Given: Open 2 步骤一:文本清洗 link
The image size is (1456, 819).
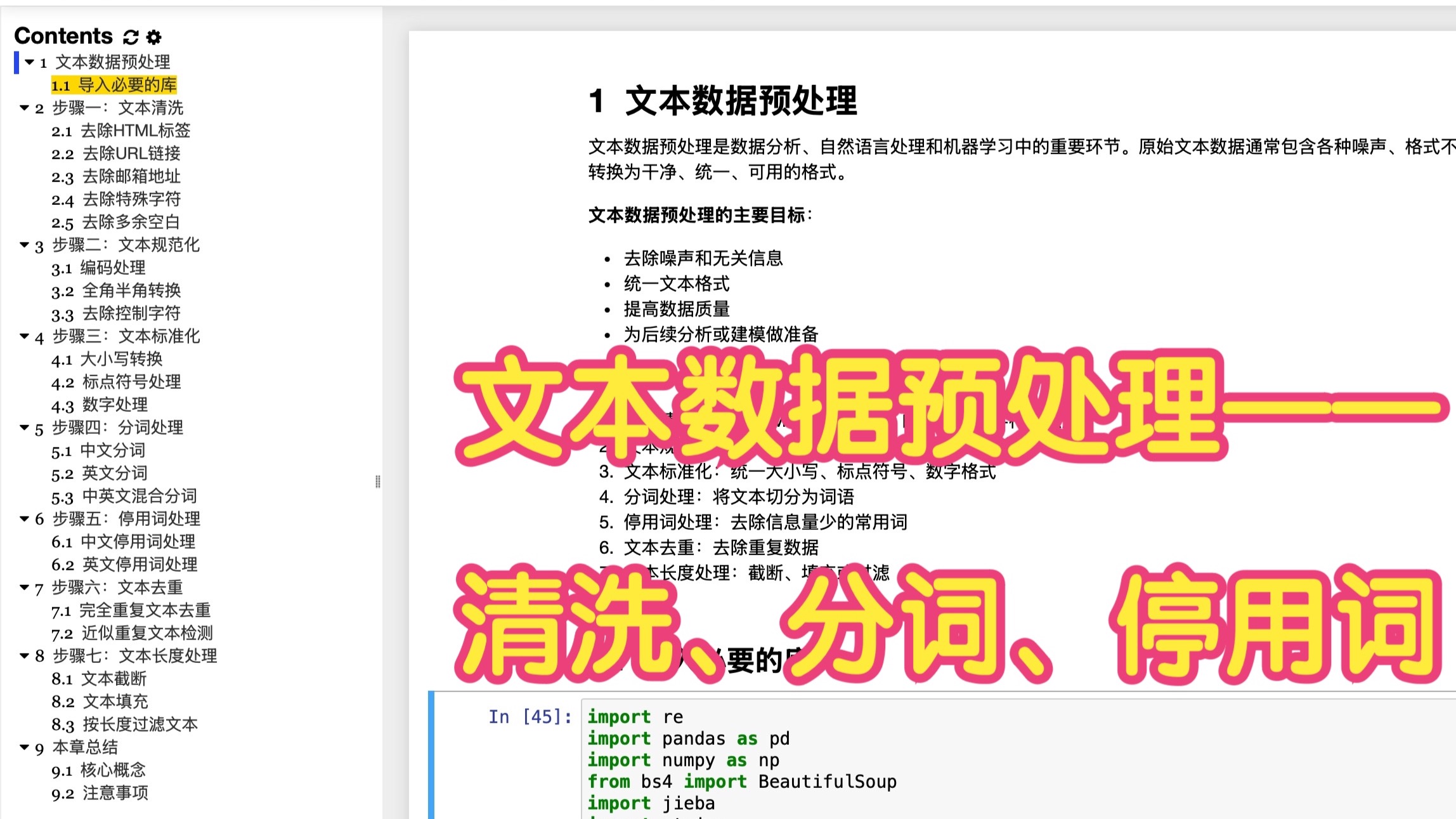Looking at the screenshot, I should click(x=109, y=108).
